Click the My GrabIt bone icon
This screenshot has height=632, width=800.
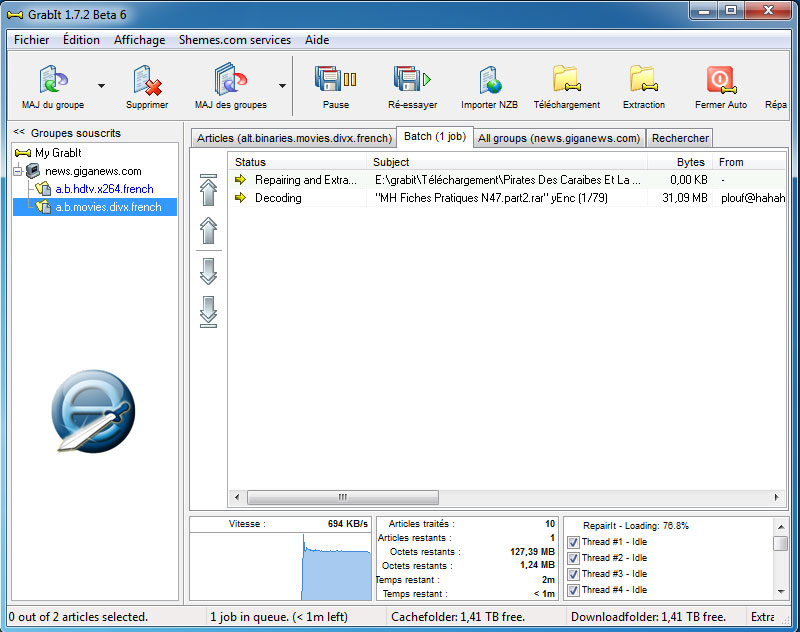(x=23, y=153)
